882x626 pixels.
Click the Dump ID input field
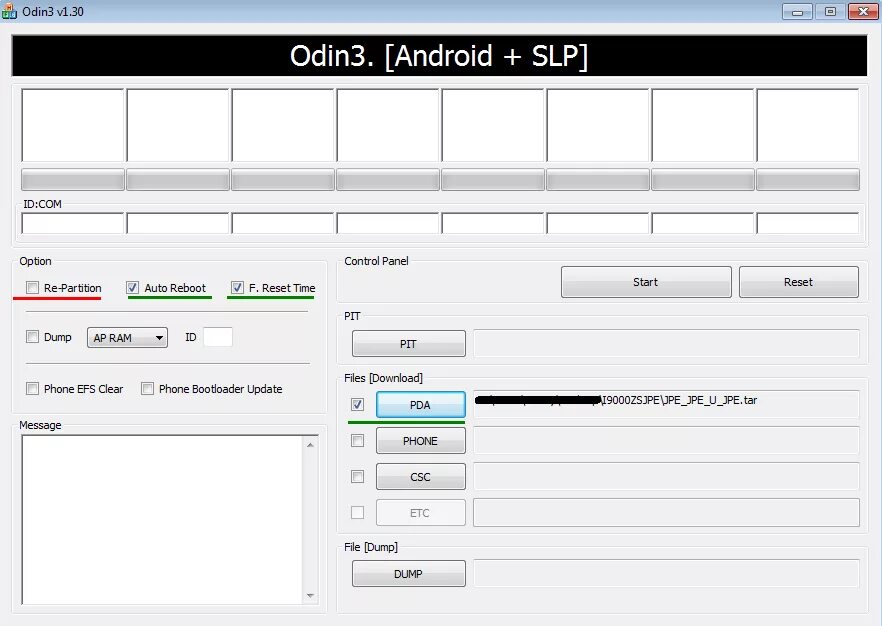[218, 337]
